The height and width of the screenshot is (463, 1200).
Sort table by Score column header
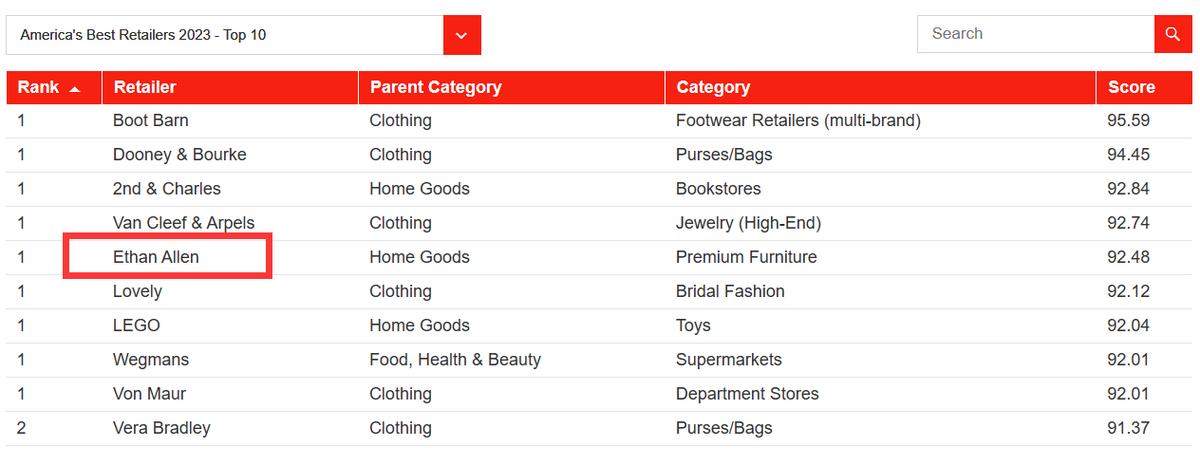pyautogui.click(x=1131, y=87)
